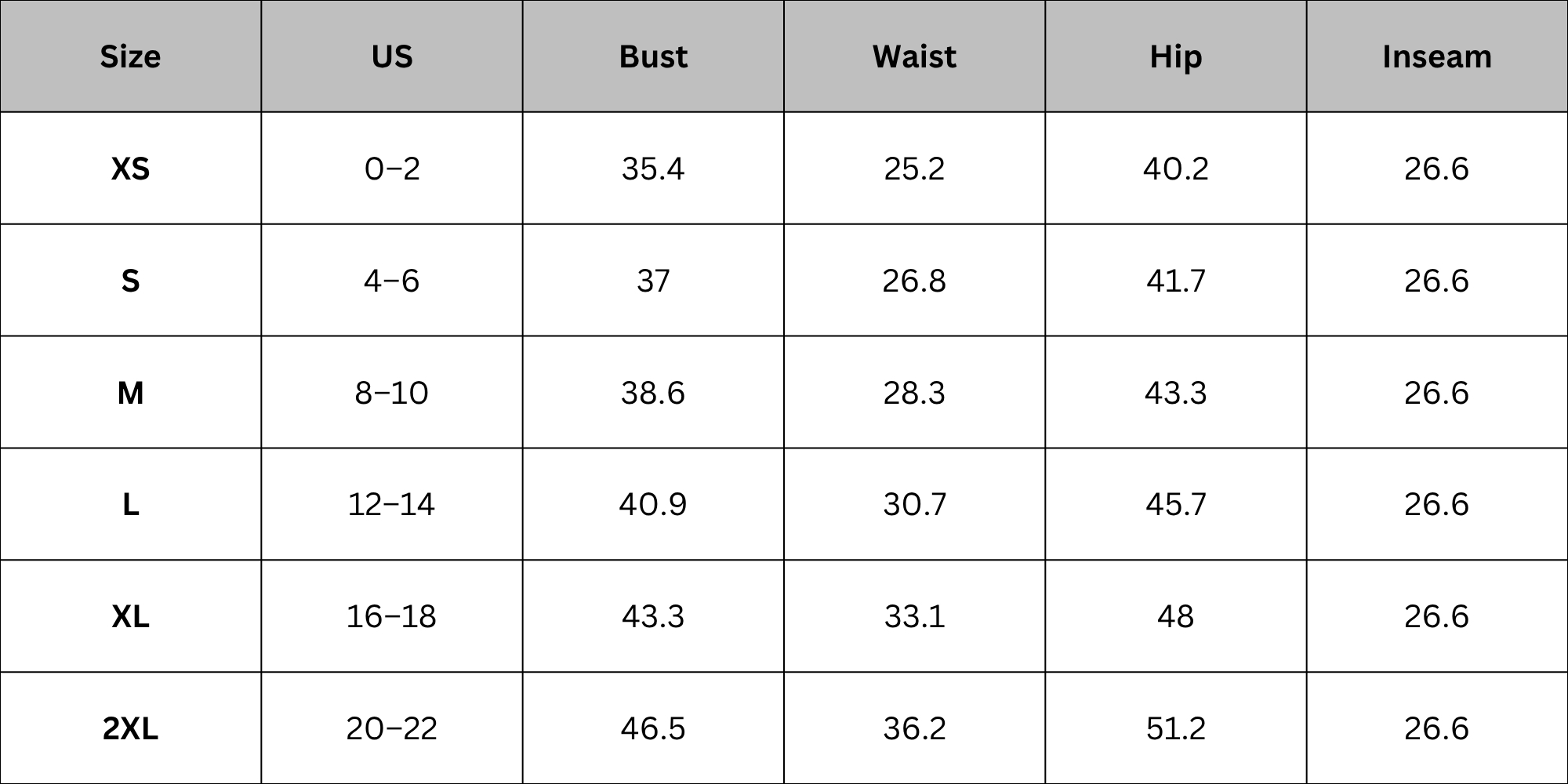1568x784 pixels.
Task: Select the Inseam column header
Action: (1437, 56)
